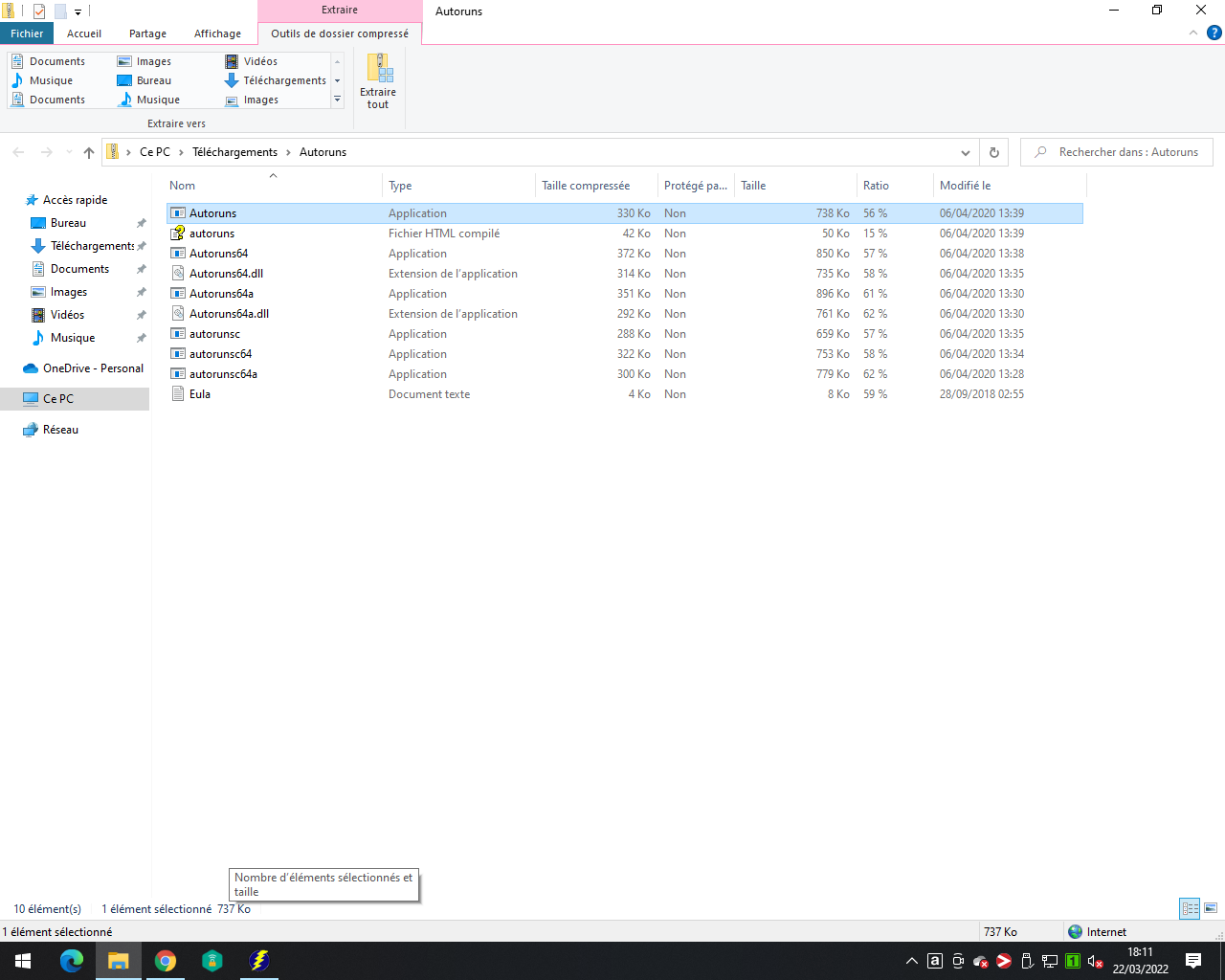
Task: Select the autorunsc64a application file
Action: tap(625, 374)
